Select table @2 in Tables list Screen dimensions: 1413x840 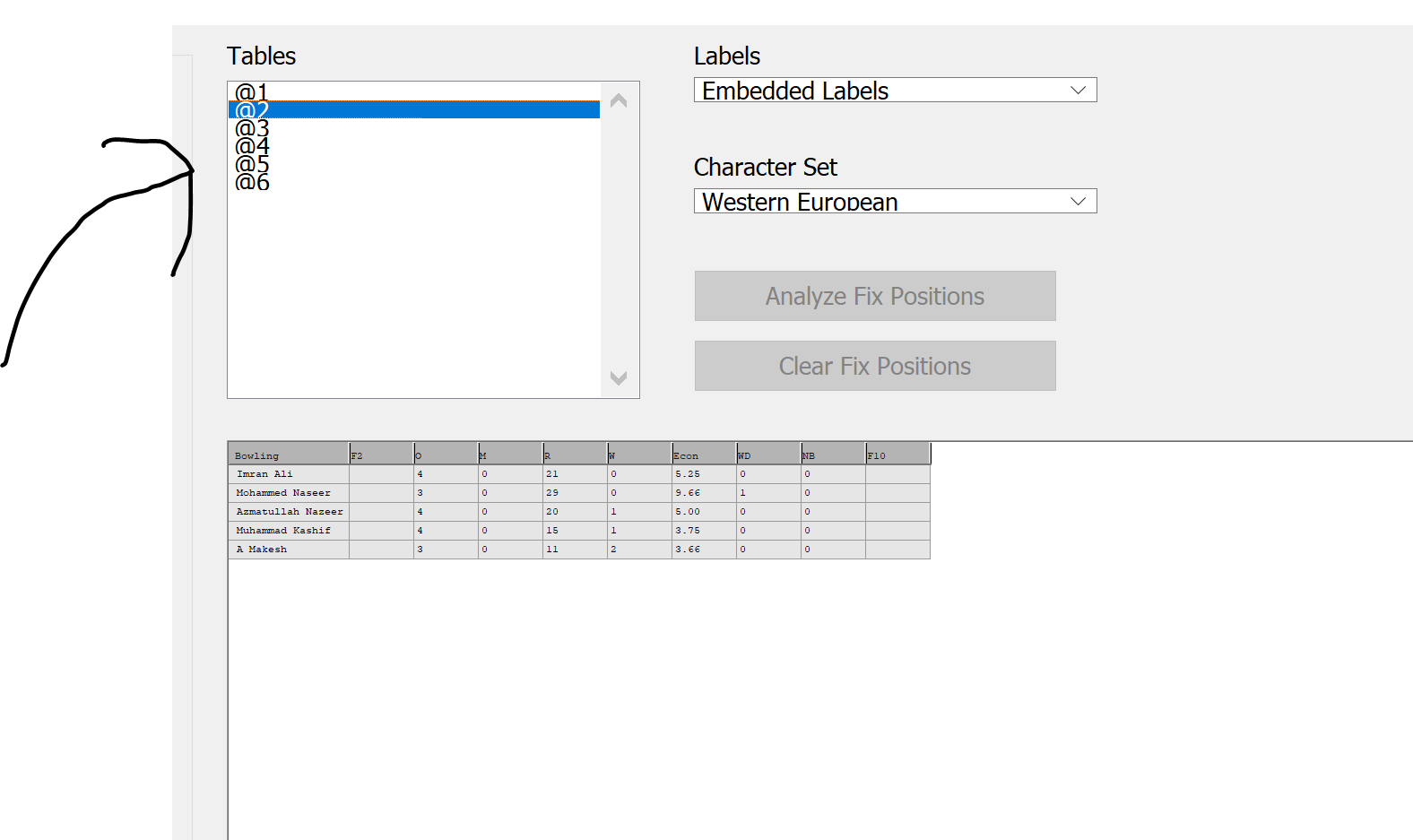[x=252, y=110]
